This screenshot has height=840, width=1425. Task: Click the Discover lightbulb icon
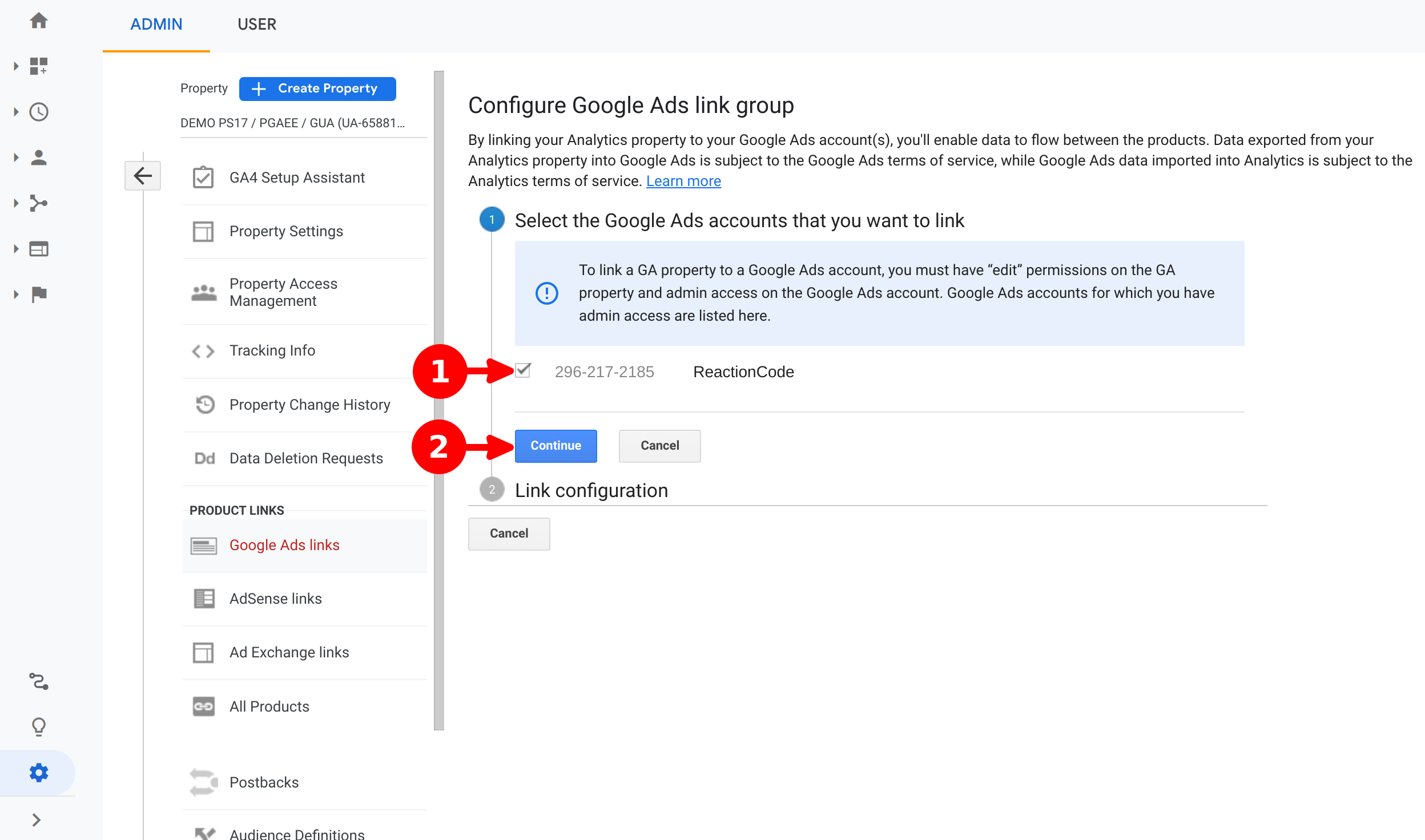point(39,726)
